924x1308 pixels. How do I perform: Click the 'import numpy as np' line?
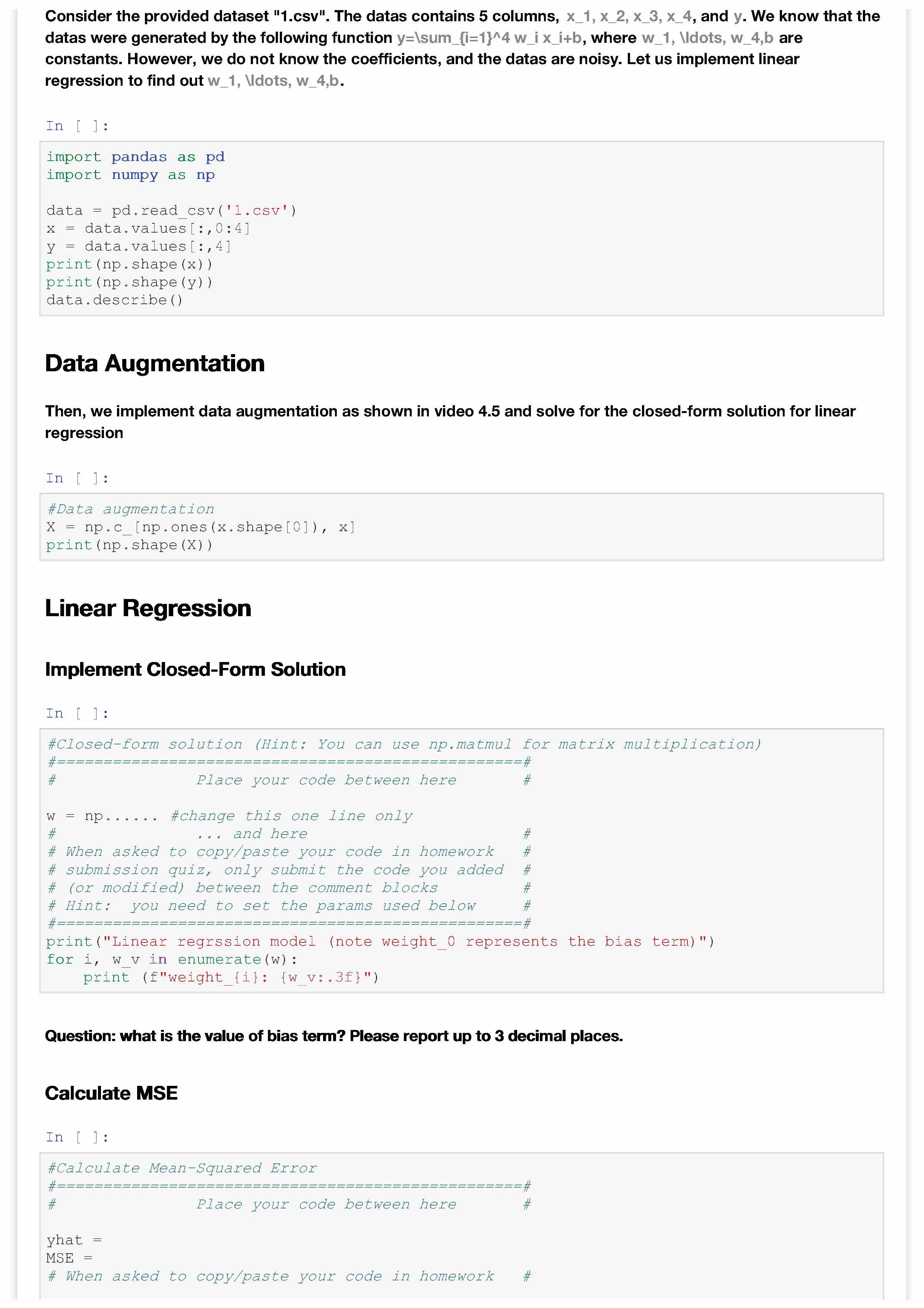click(130, 175)
